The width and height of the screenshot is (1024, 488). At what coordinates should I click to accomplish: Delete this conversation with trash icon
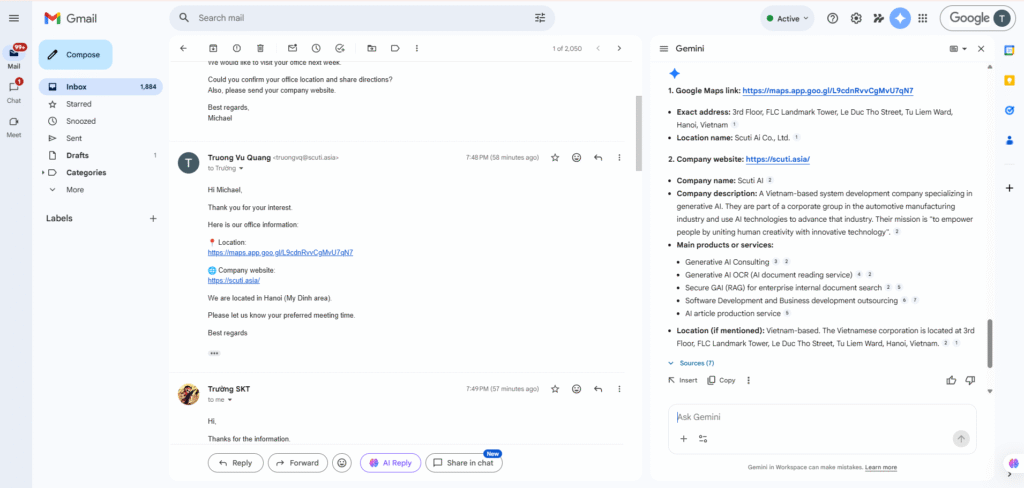[x=260, y=48]
